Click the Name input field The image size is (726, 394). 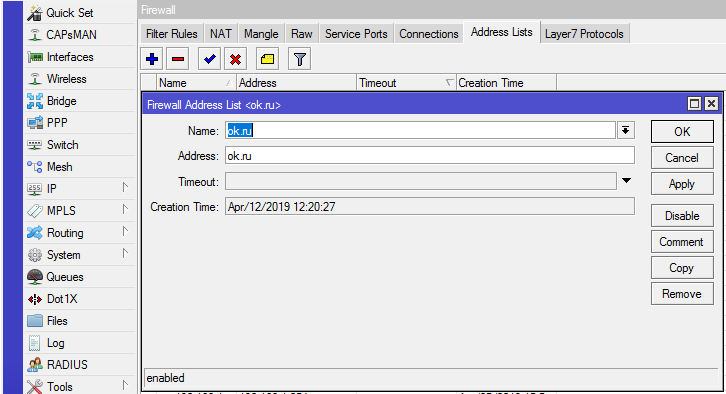420,131
